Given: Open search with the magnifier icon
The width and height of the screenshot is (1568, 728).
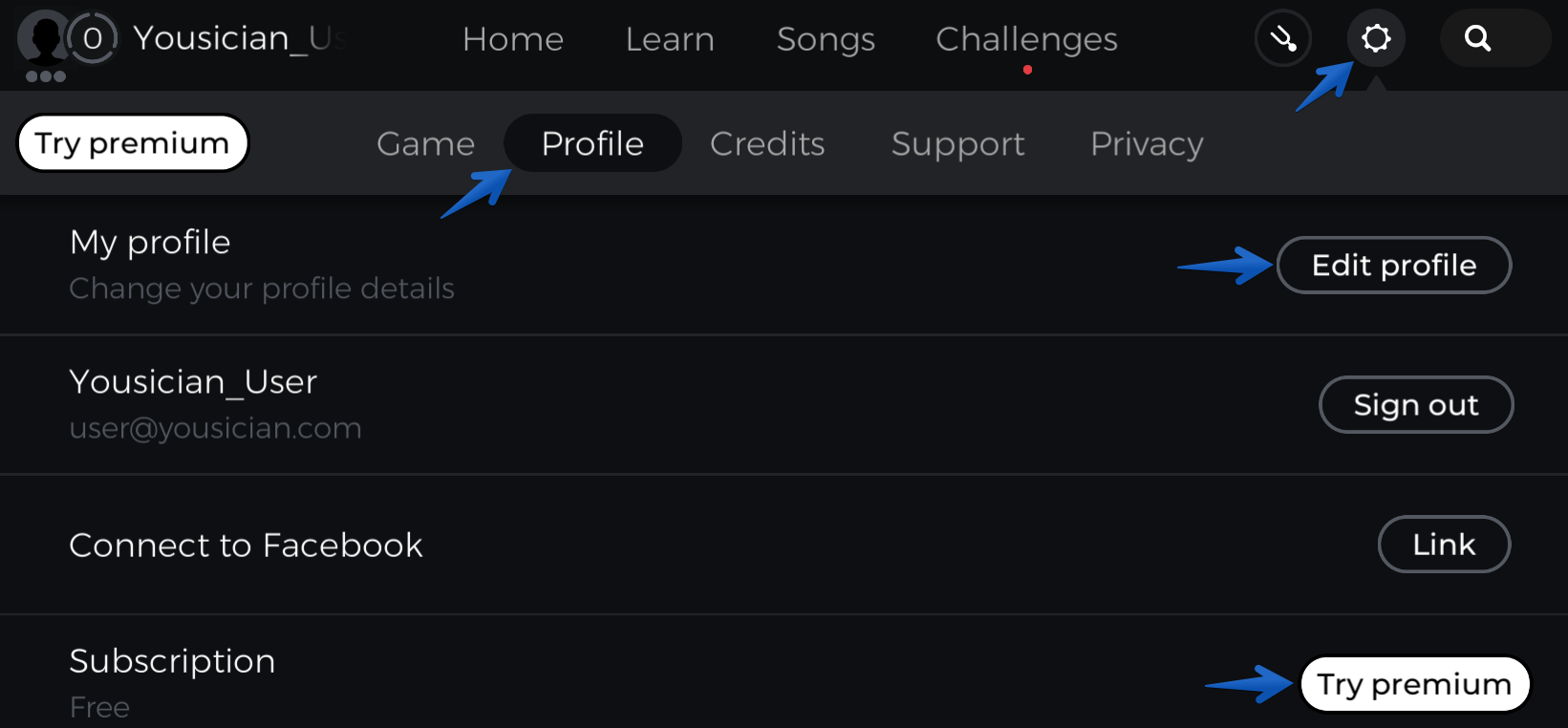Looking at the screenshot, I should pos(1478,39).
